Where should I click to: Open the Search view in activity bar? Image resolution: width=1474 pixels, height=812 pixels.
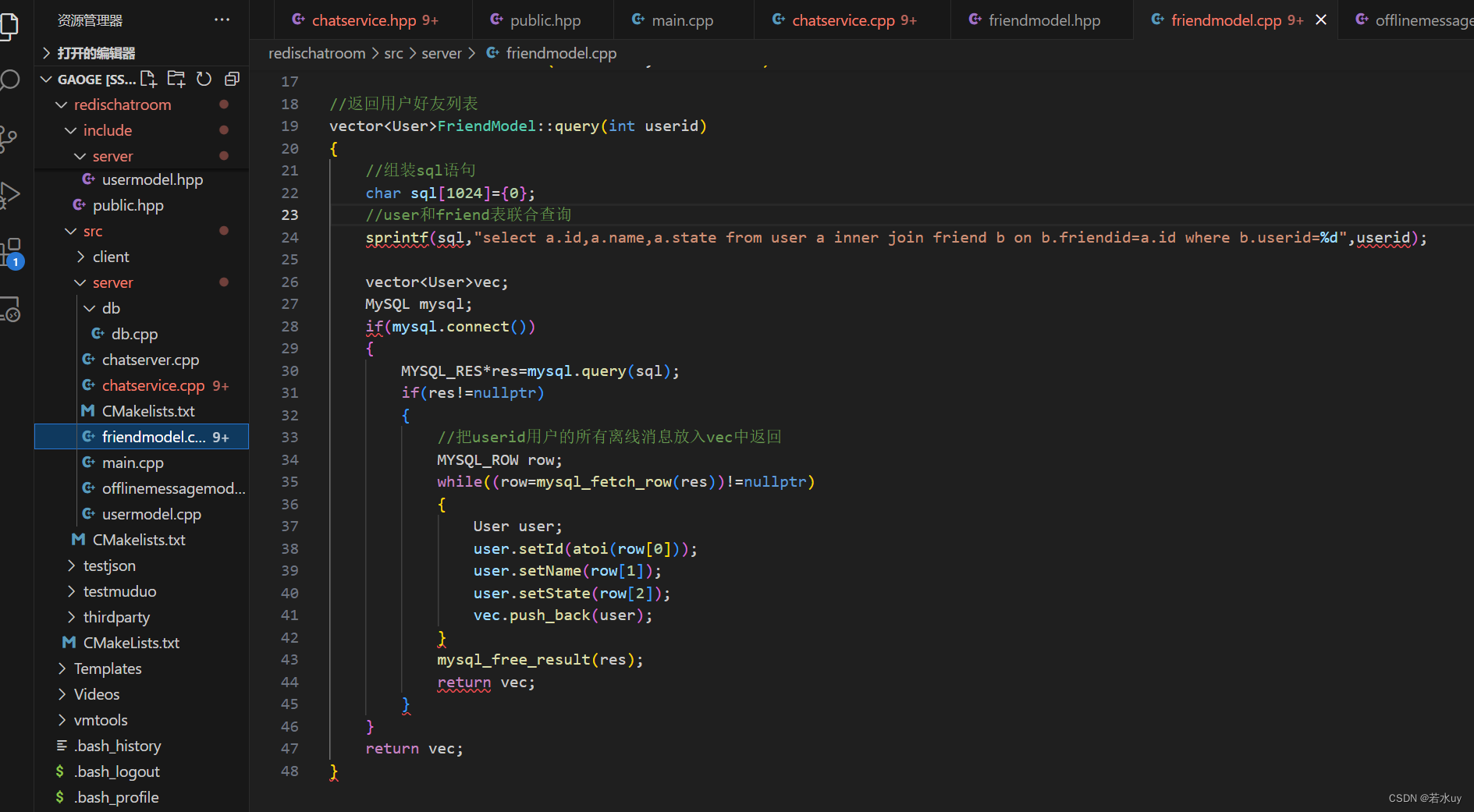9,80
